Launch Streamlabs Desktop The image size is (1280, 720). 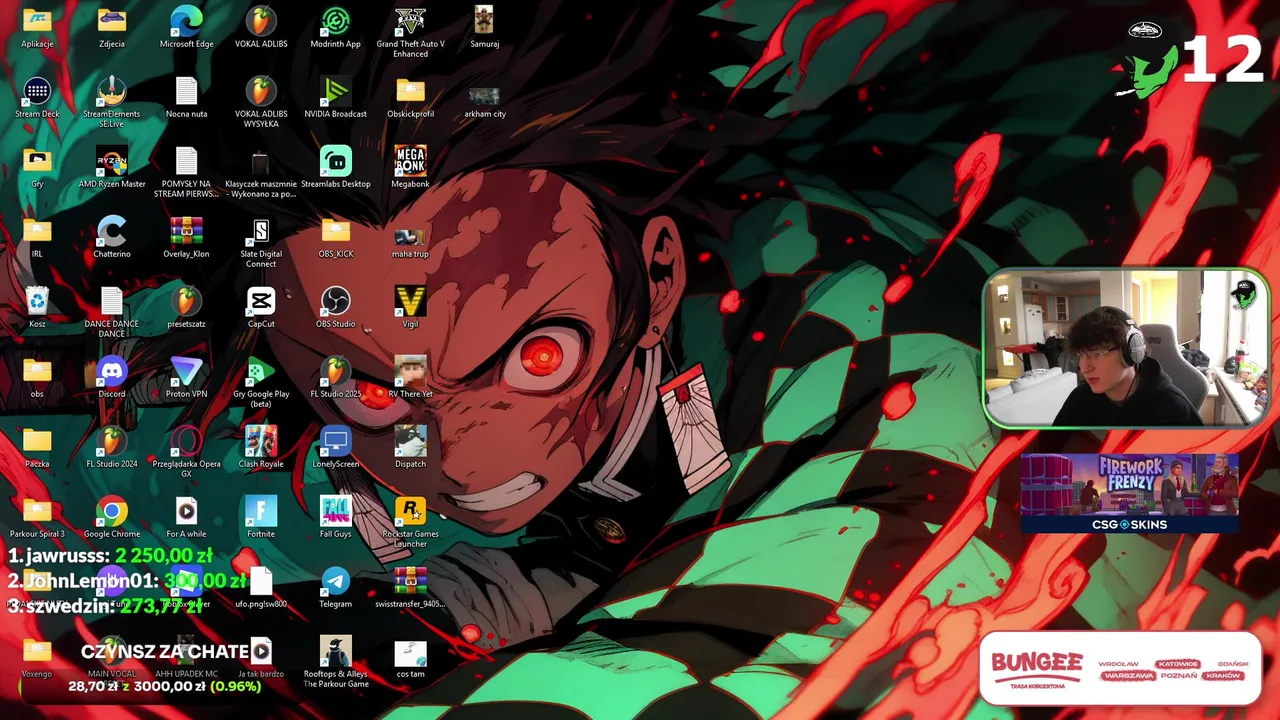coord(336,168)
